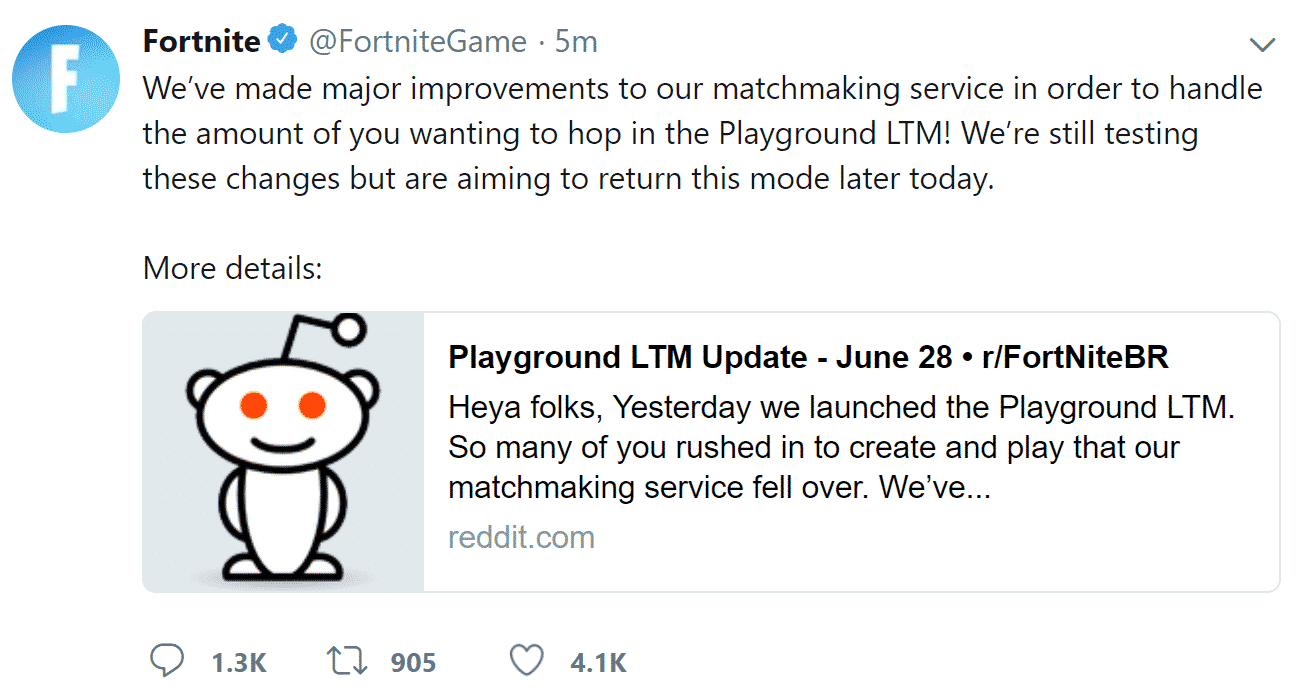
Task: Click the 'return this mode later today' line
Action: coord(568,178)
